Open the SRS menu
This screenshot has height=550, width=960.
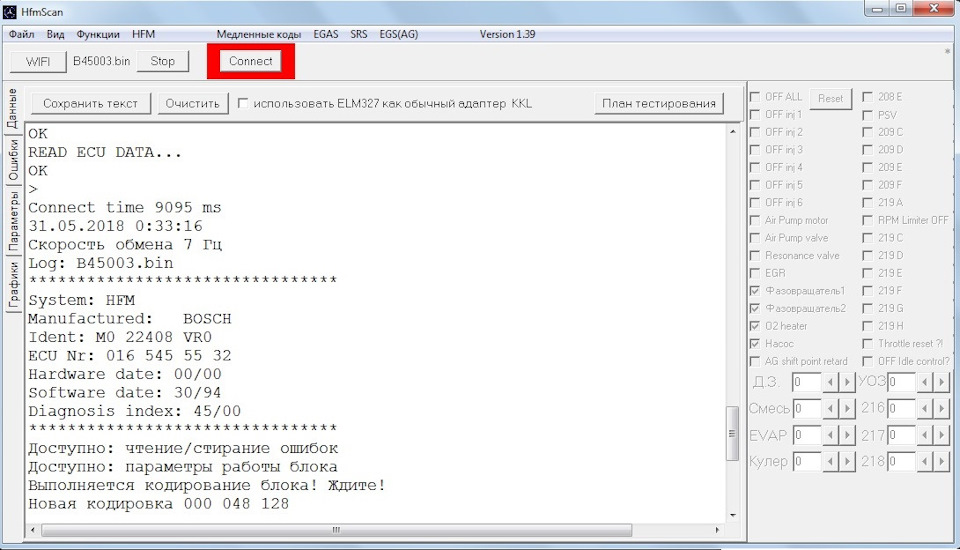point(359,34)
